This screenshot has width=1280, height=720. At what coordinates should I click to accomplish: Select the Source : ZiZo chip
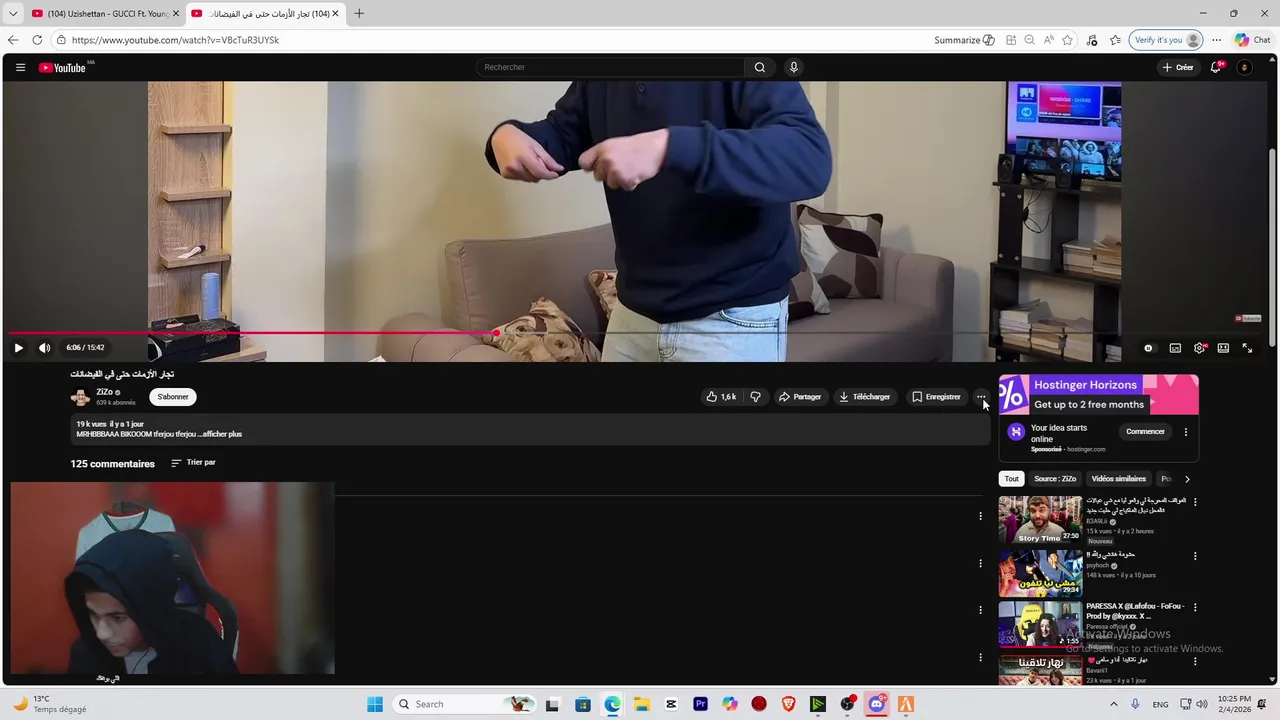pyautogui.click(x=1055, y=479)
